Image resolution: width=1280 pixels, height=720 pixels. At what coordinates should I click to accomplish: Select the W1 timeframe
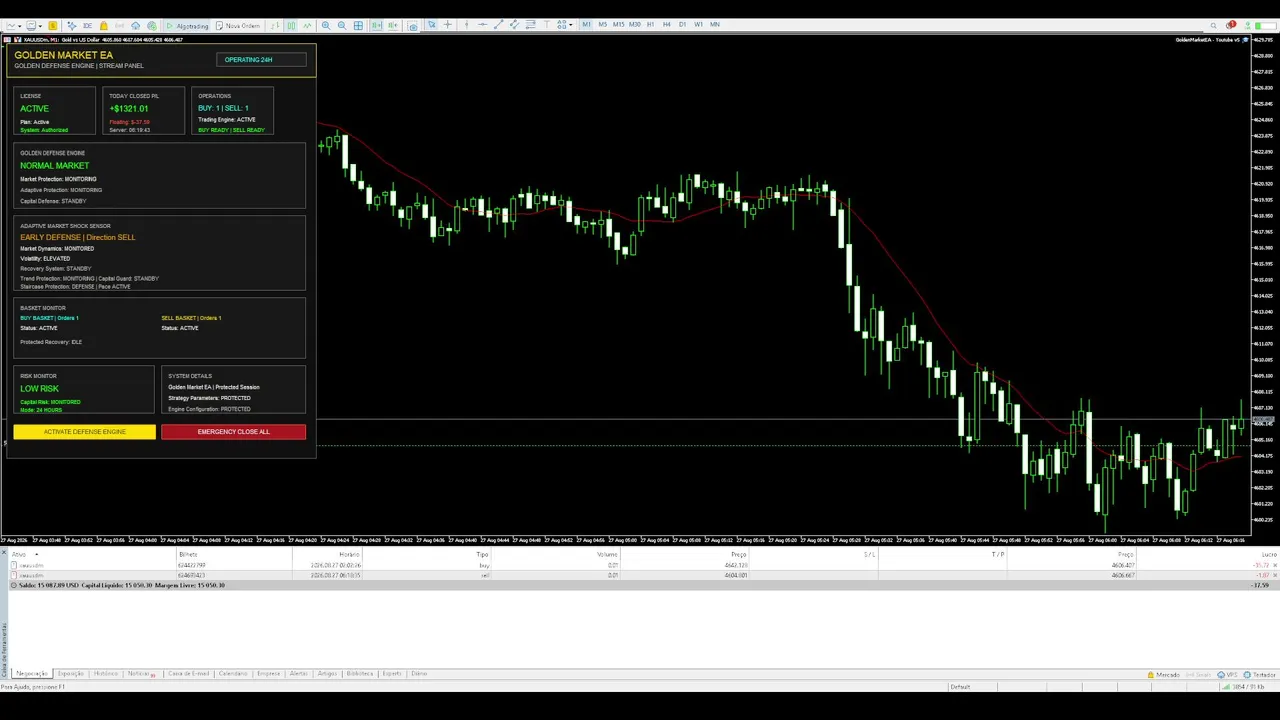point(698,24)
